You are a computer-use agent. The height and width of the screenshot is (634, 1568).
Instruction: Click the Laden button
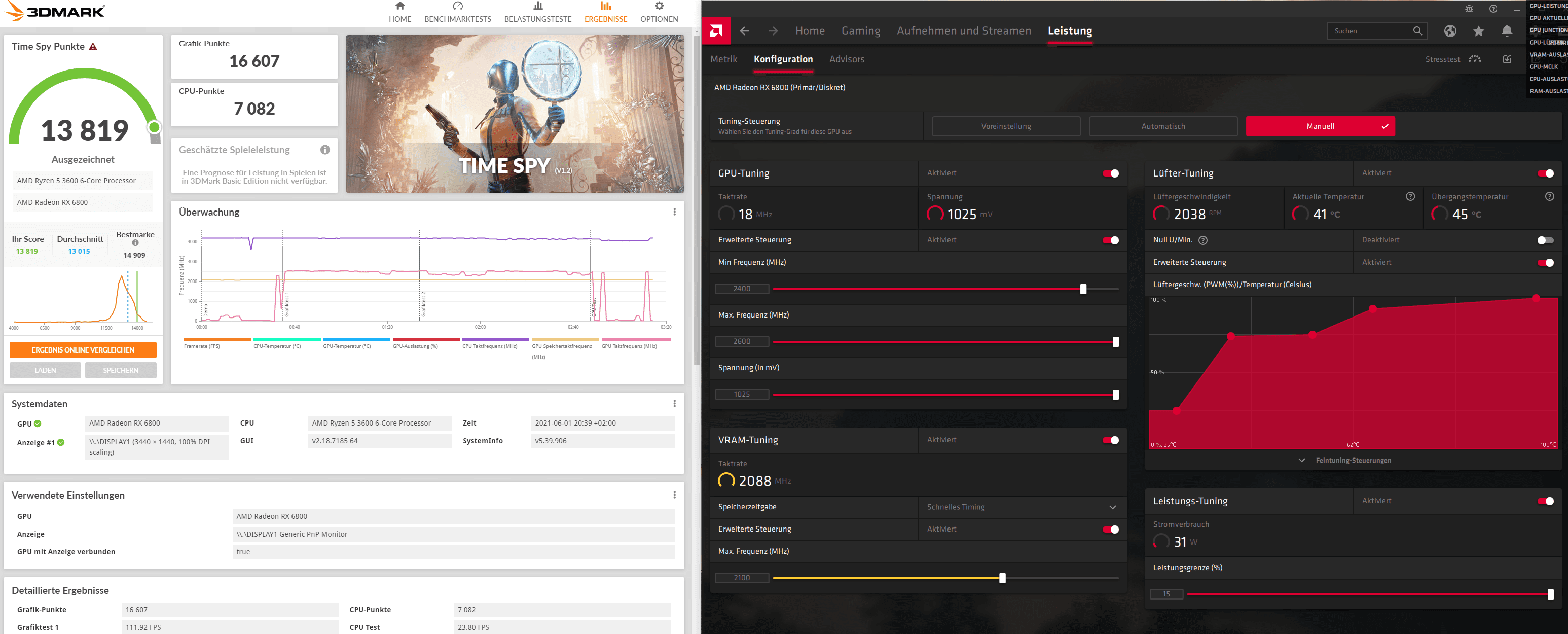click(45, 370)
